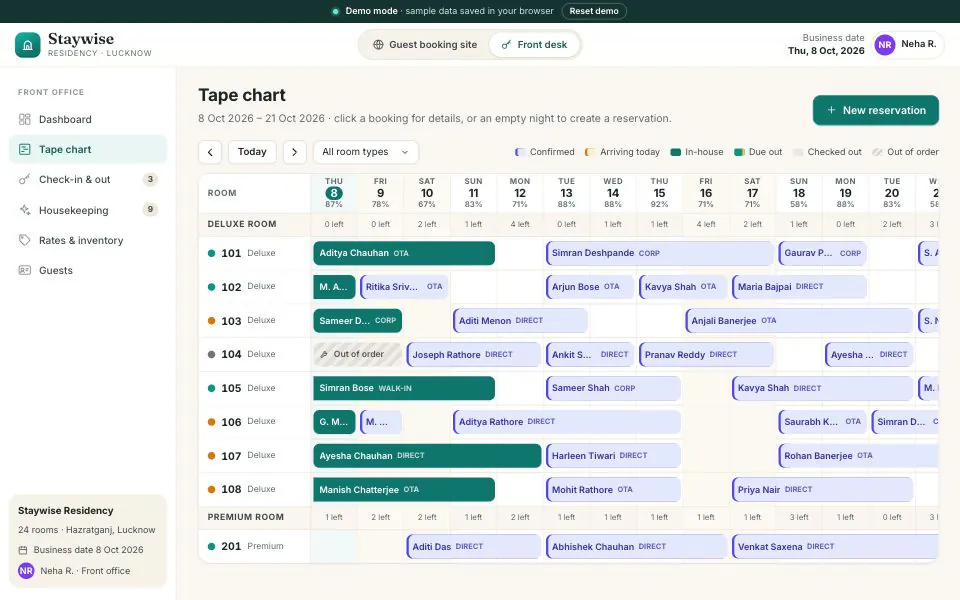960x600 pixels.
Task: Open the All room types dropdown
Action: (x=366, y=152)
